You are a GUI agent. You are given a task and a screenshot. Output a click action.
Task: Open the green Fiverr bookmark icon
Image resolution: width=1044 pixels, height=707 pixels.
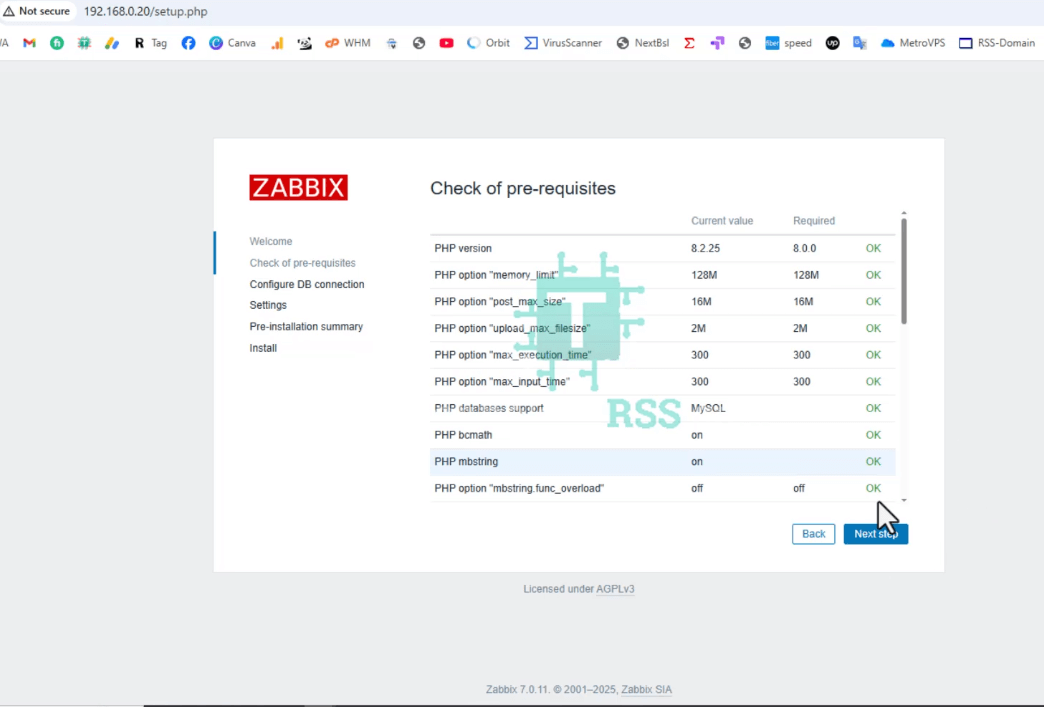coord(57,43)
